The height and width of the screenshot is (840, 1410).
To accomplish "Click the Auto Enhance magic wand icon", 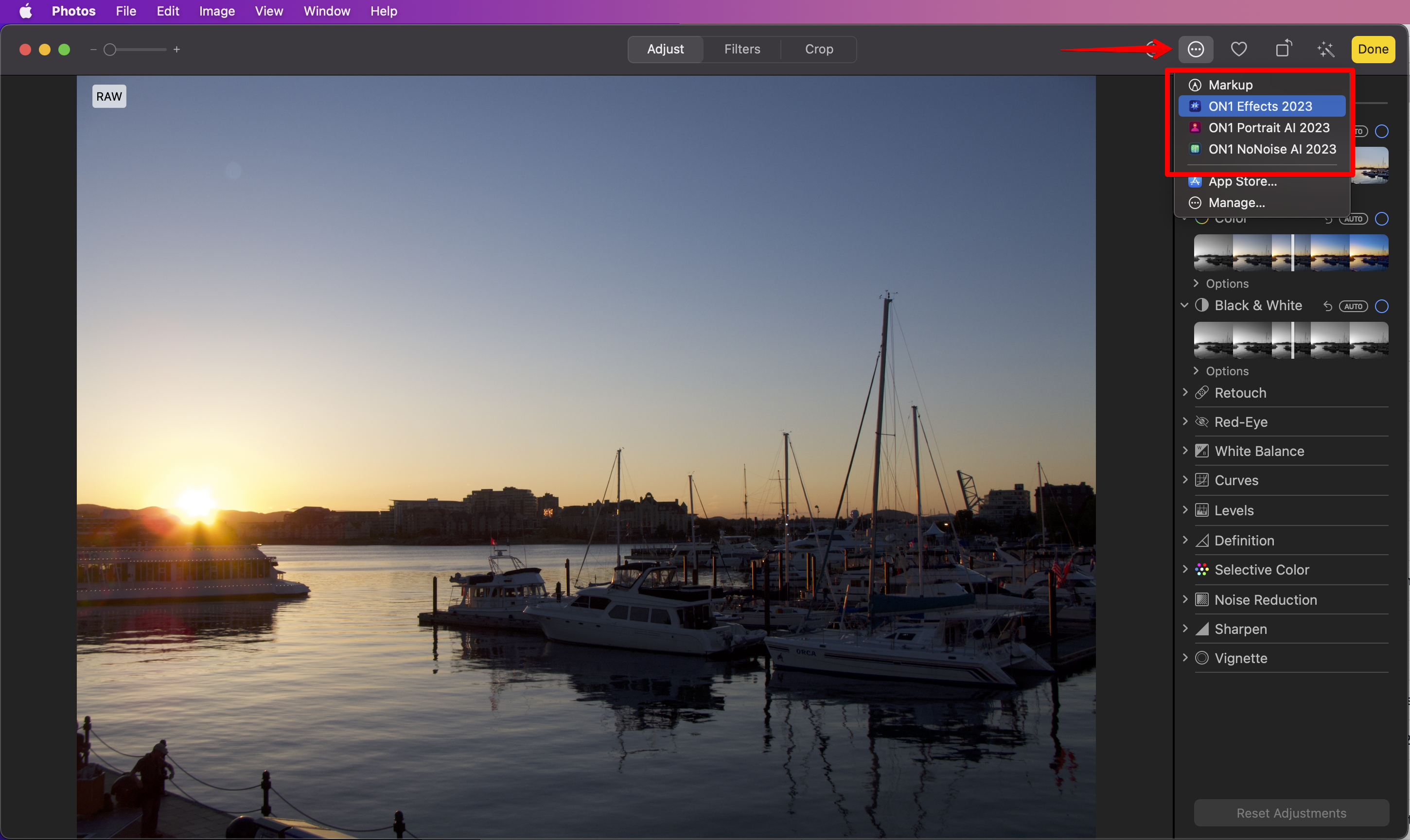I will 1326,49.
